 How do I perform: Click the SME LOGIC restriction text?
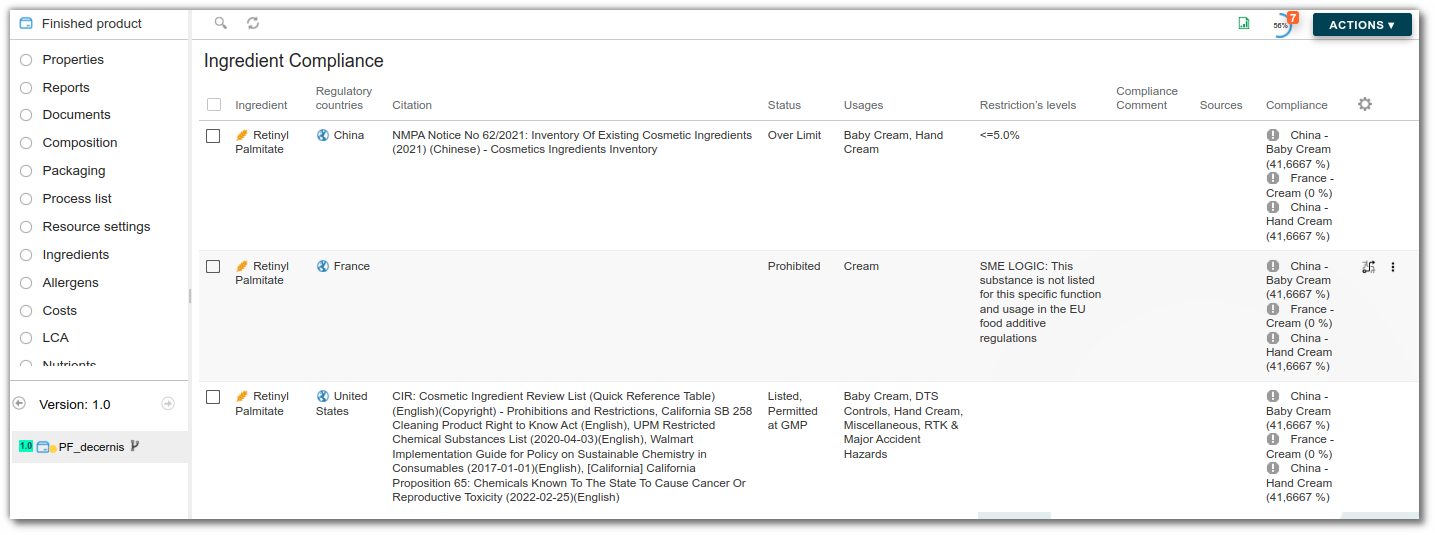pos(1040,302)
